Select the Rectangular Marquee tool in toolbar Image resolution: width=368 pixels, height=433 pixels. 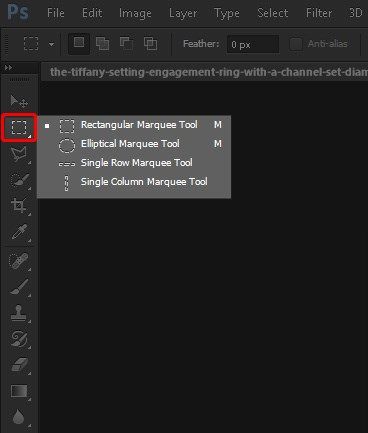(19, 128)
